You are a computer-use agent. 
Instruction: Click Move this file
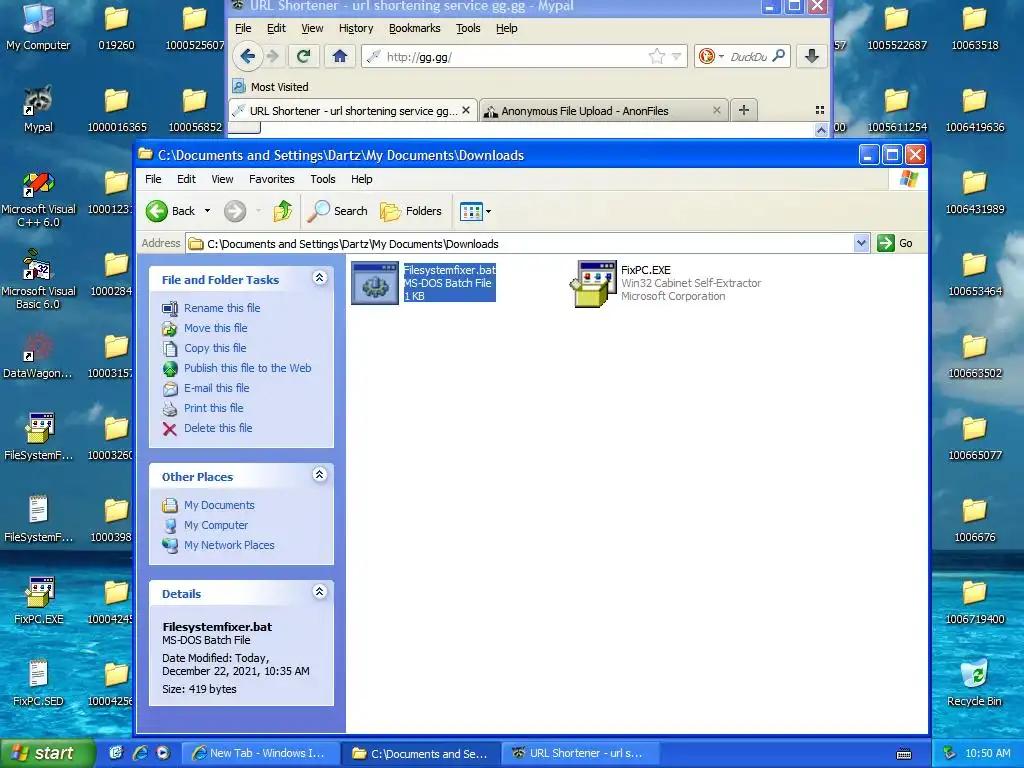(216, 328)
